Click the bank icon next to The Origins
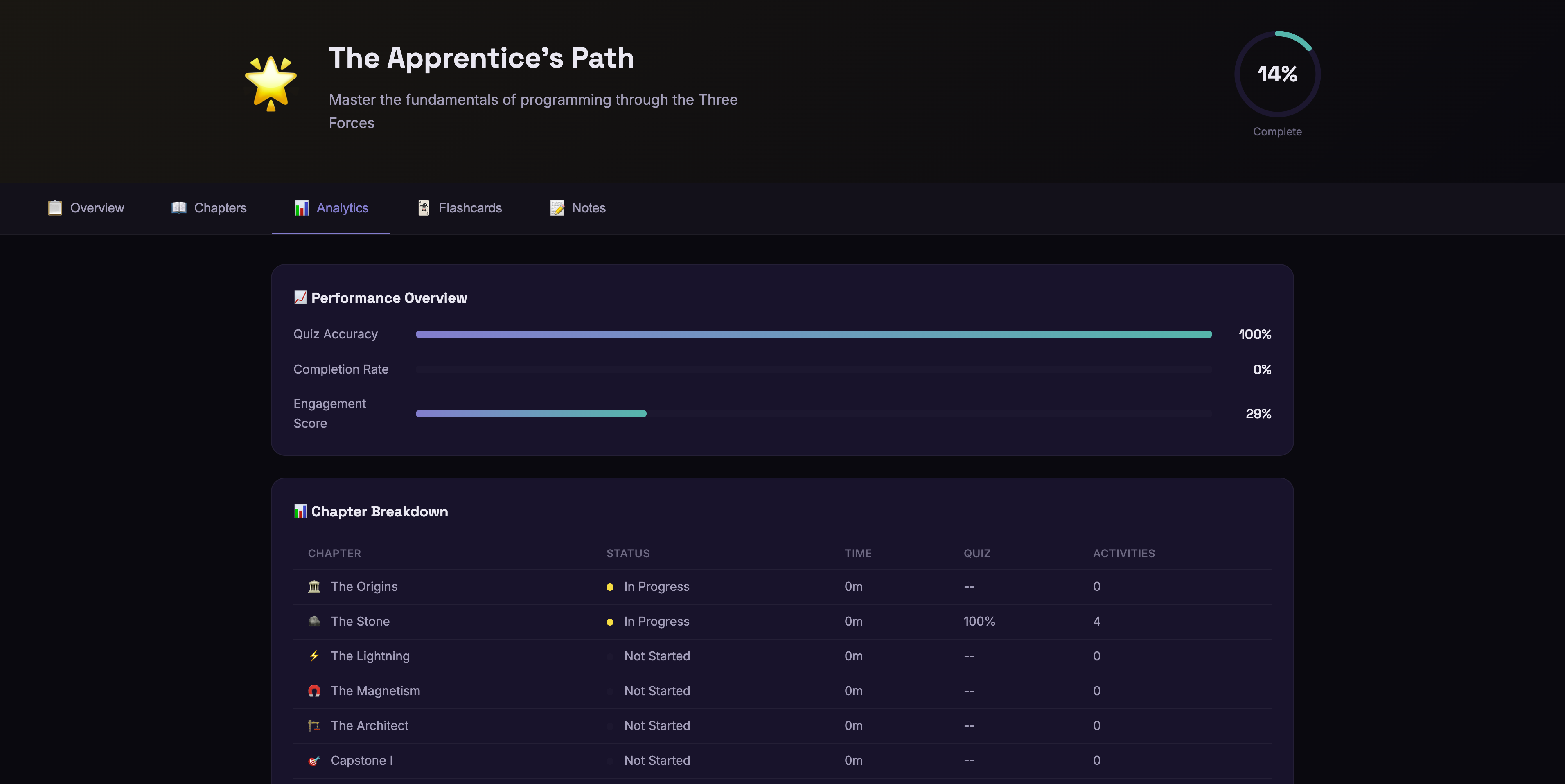 pos(314,586)
